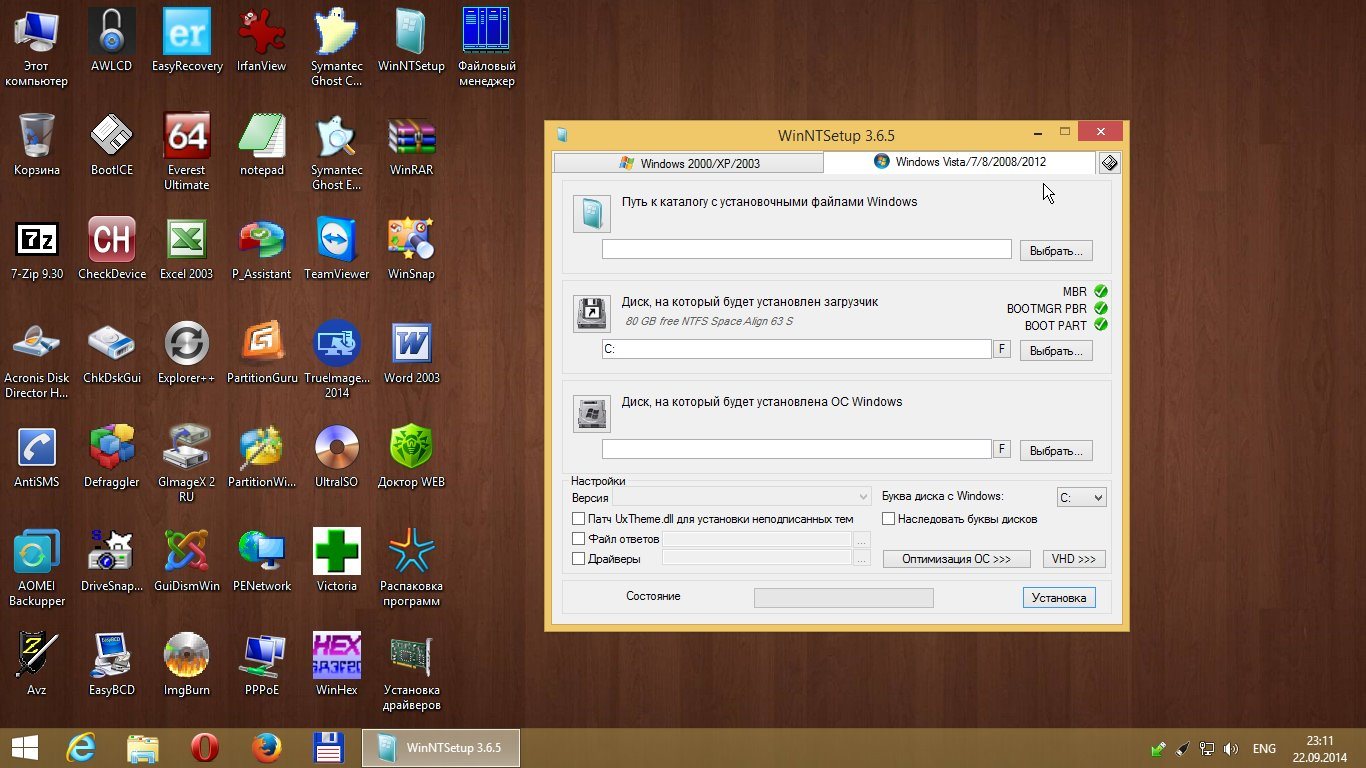Viewport: 1366px width, 768px height.
Task: Click Выбрать for installation files path
Action: coord(1056,250)
